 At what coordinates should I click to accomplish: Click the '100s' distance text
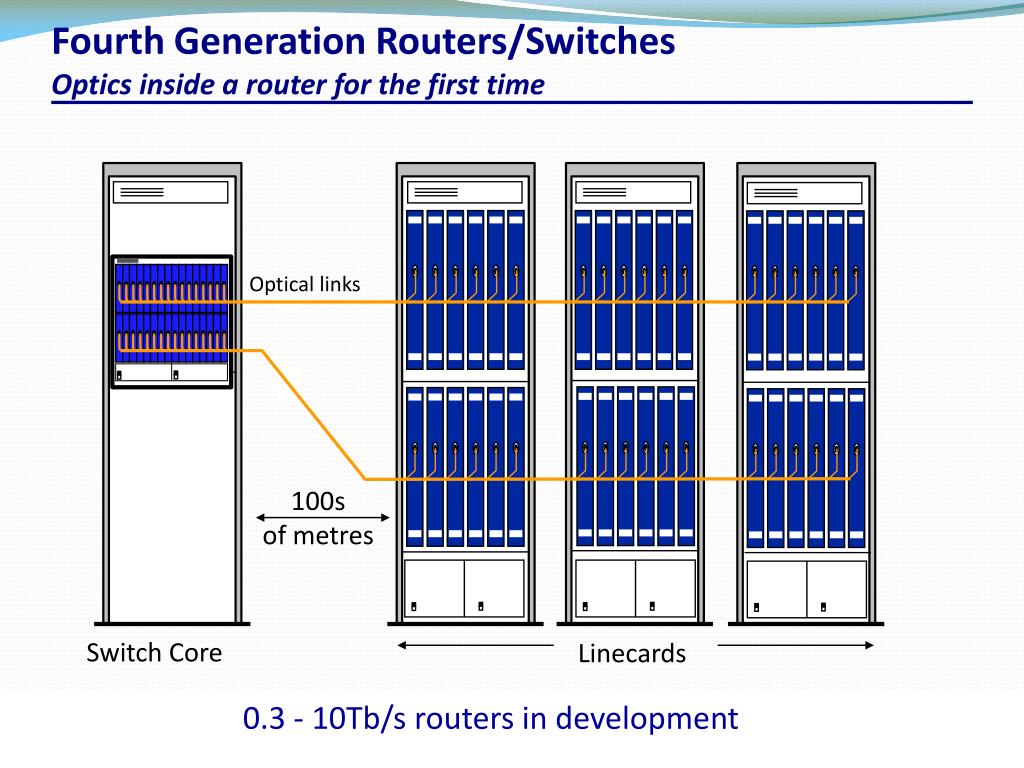(x=318, y=502)
